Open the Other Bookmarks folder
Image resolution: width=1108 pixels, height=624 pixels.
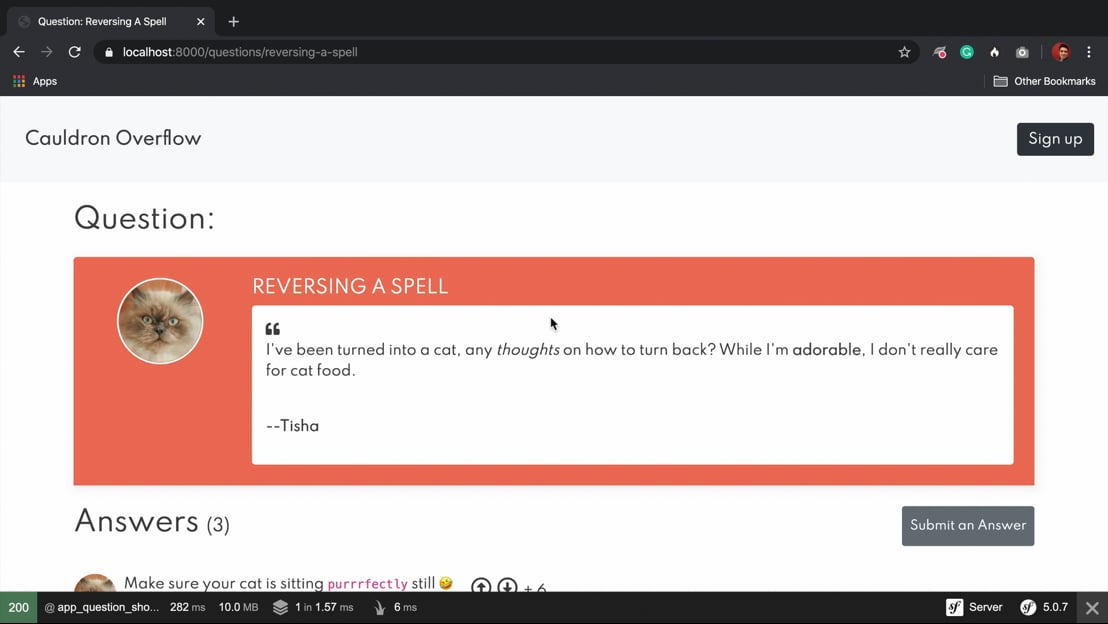1044,81
